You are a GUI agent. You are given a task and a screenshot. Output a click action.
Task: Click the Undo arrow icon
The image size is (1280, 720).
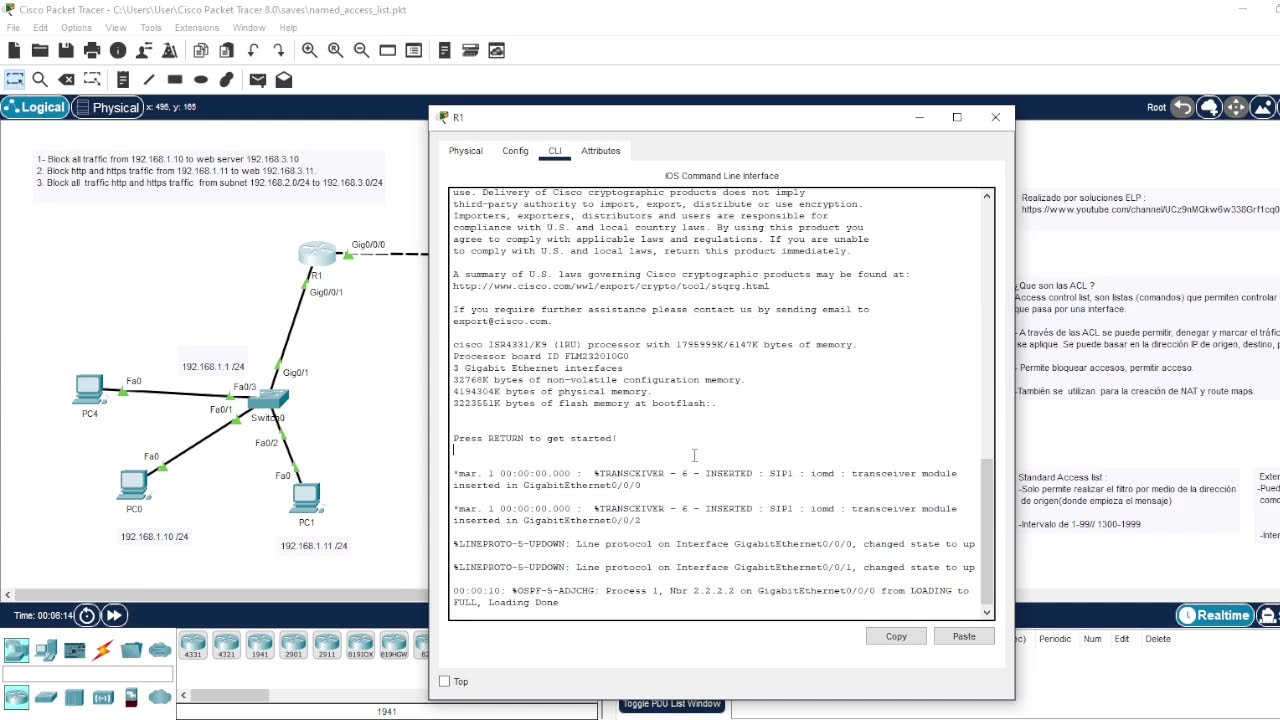[x=253, y=50]
